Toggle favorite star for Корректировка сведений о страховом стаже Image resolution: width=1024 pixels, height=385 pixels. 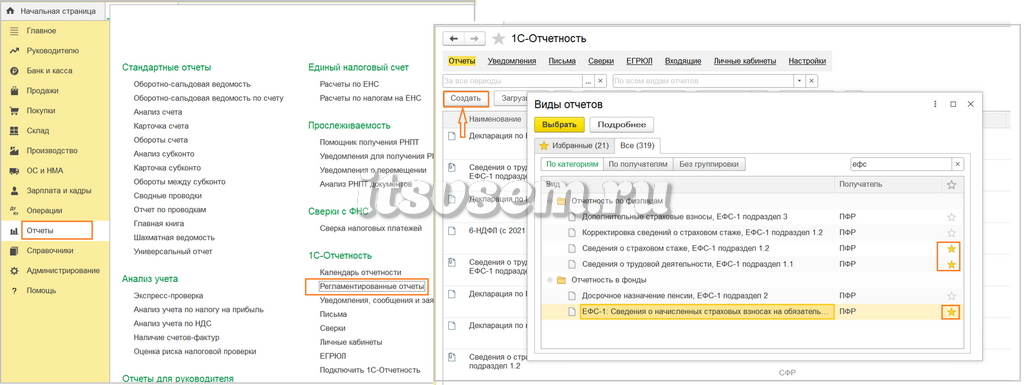tap(952, 232)
